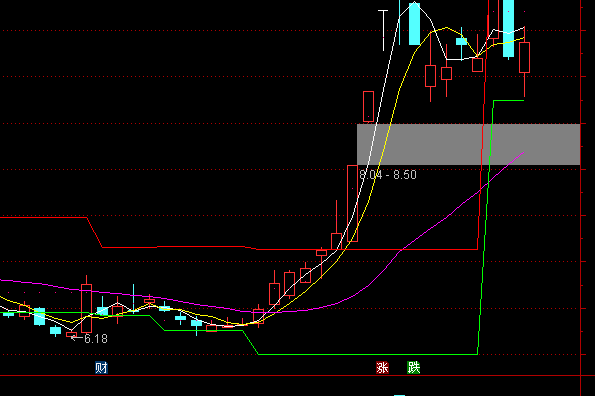Click the last red hollow candle at far right
595x396 pixels.
tap(524, 57)
